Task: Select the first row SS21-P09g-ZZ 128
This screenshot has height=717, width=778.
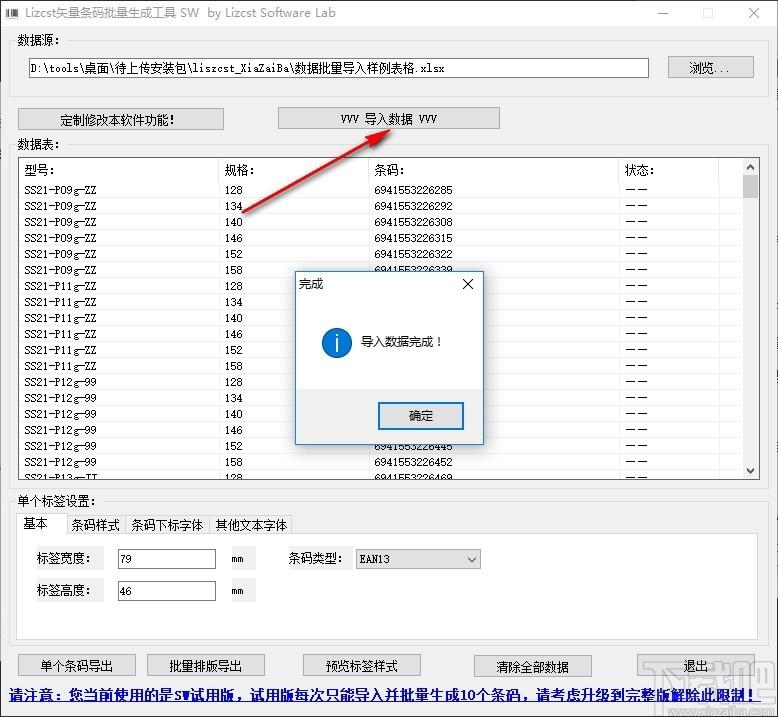Action: (x=120, y=190)
